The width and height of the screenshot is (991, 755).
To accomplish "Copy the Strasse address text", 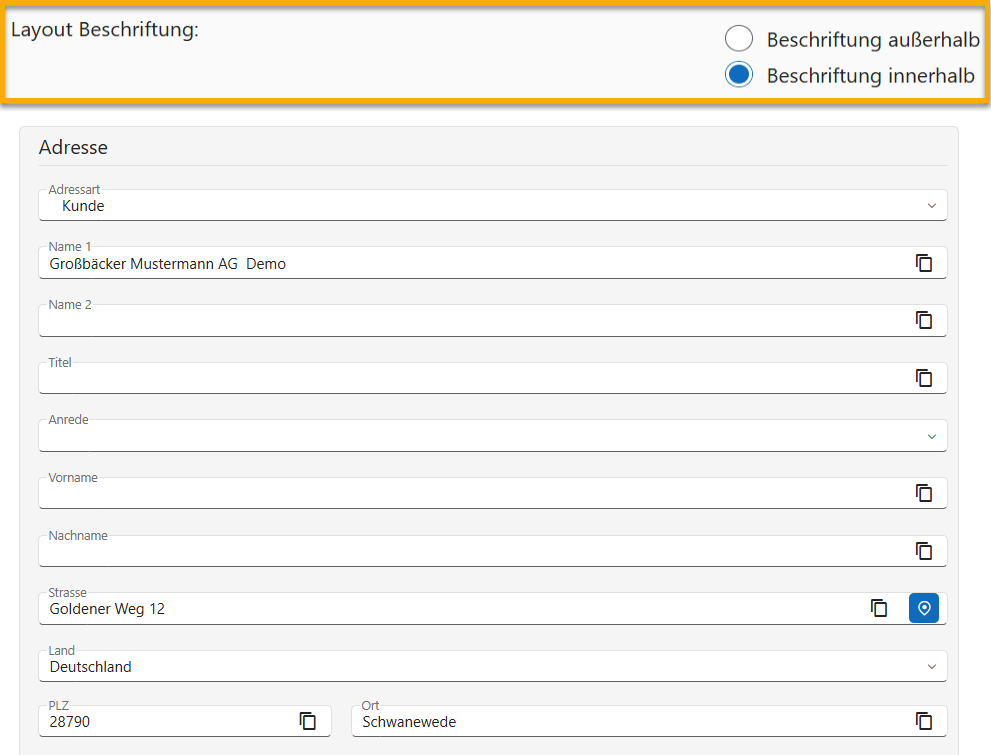I will point(879,608).
